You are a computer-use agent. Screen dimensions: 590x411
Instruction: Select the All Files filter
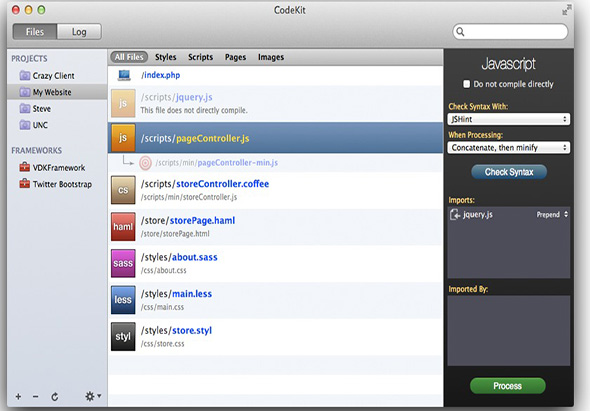(x=129, y=57)
